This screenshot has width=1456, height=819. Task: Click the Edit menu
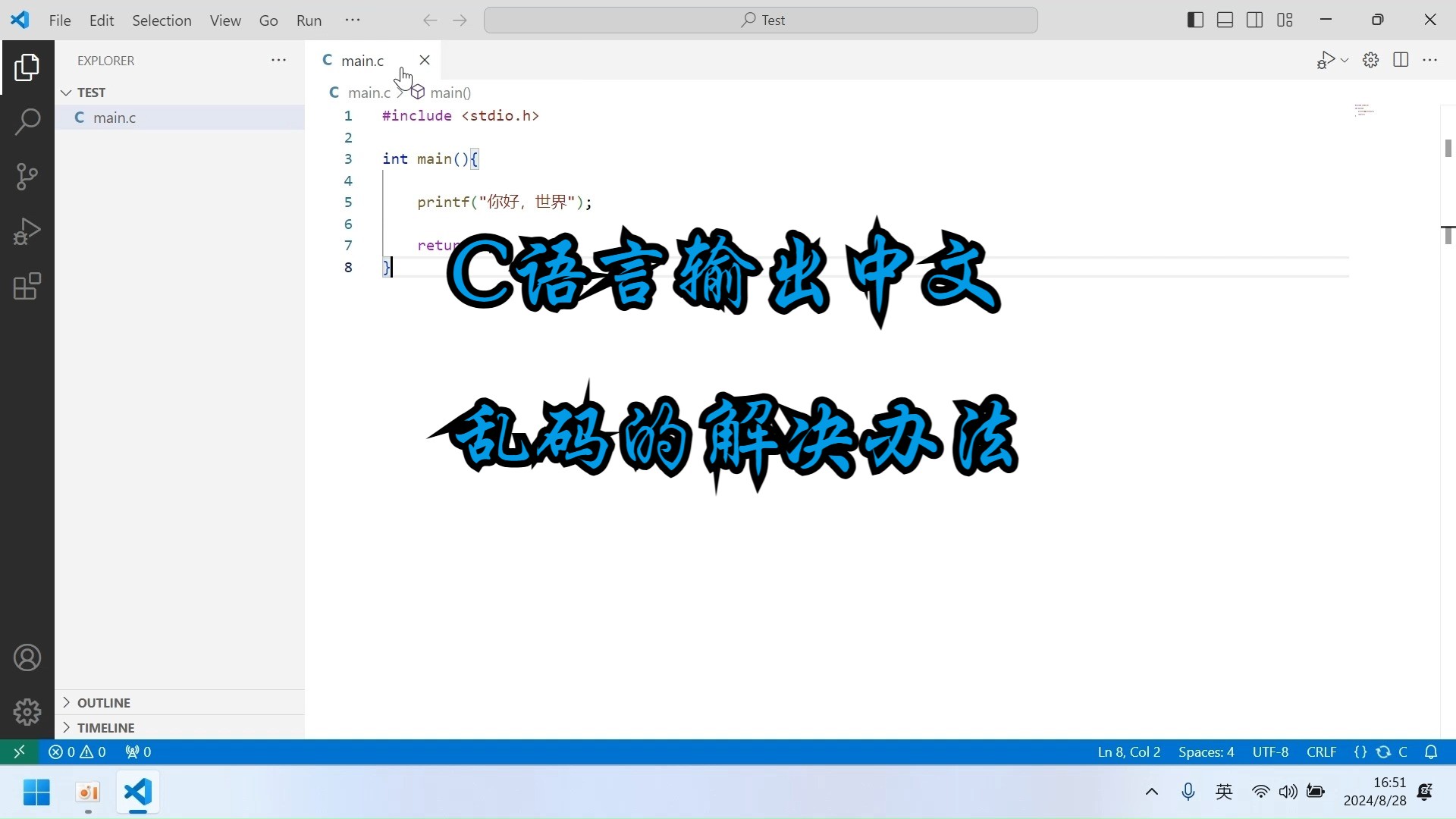coord(101,19)
